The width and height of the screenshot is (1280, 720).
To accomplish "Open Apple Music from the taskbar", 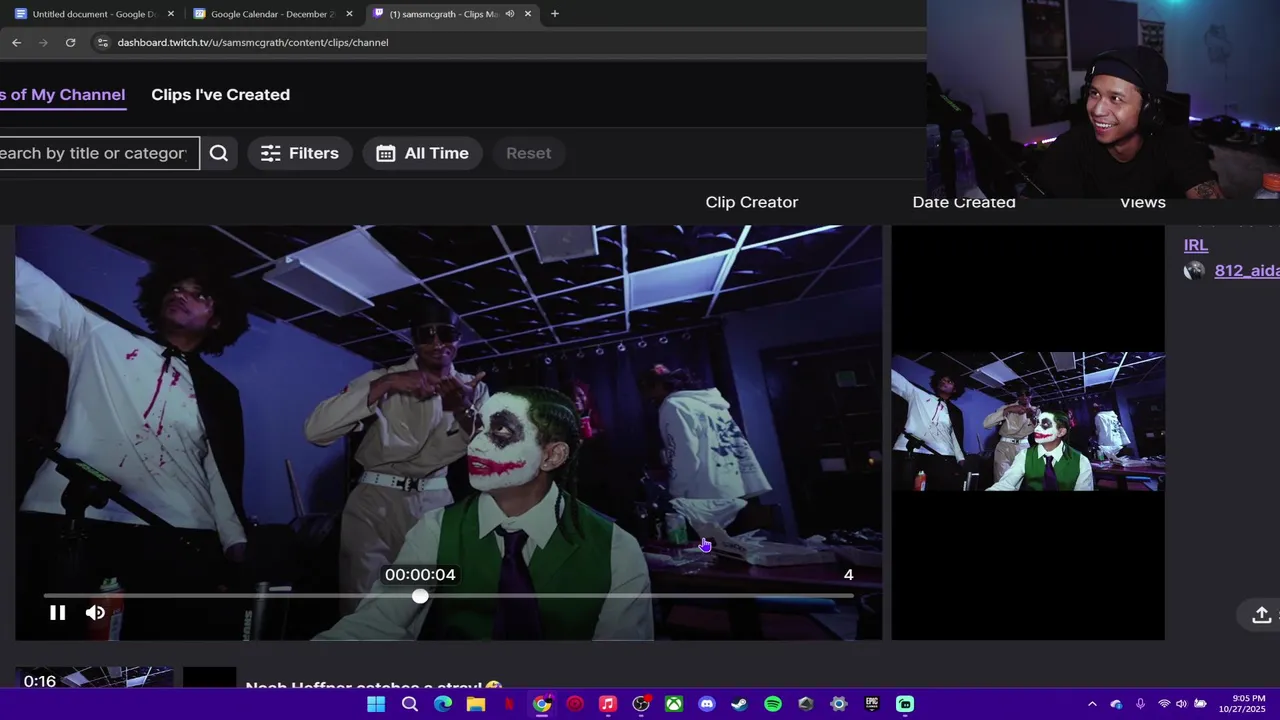I will pyautogui.click(x=607, y=704).
